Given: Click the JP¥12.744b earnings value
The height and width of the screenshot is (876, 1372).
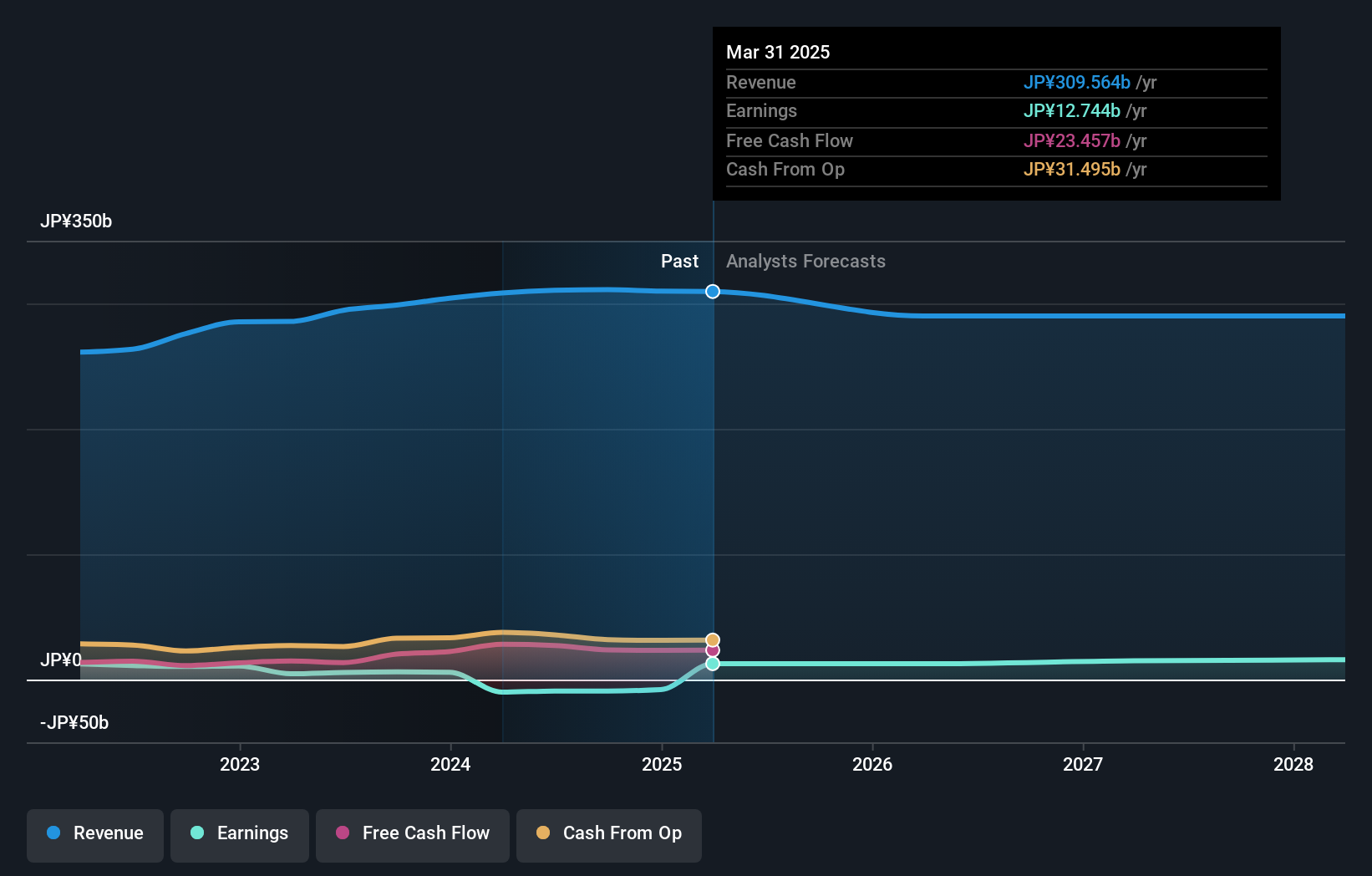Looking at the screenshot, I should pos(1072,111).
